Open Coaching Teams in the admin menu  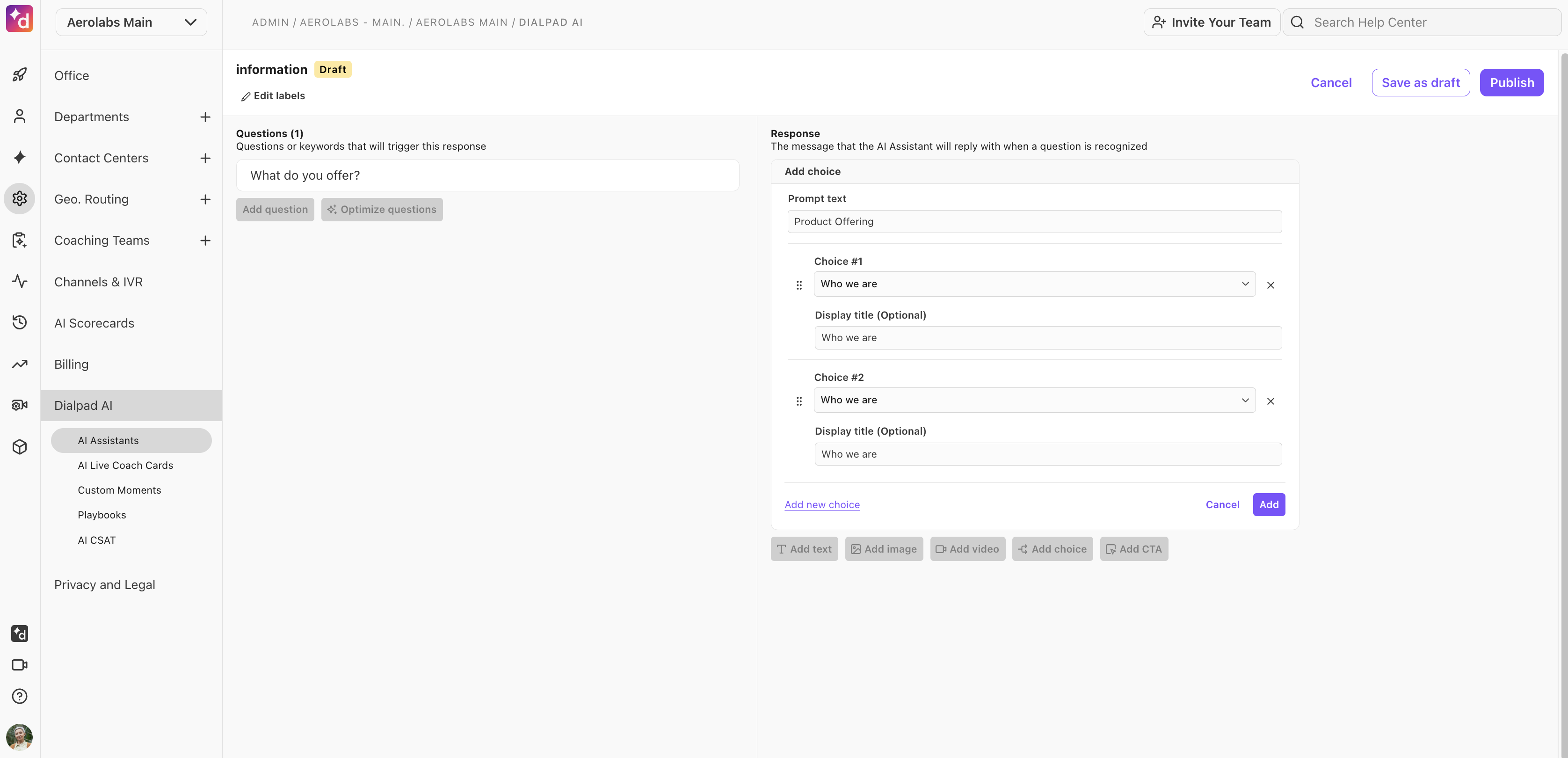(x=102, y=241)
